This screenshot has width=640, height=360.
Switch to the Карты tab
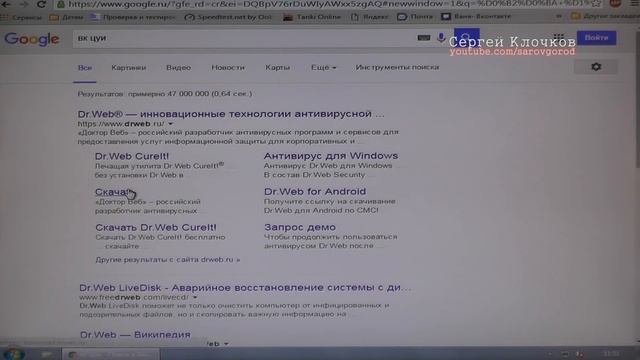pos(278,67)
